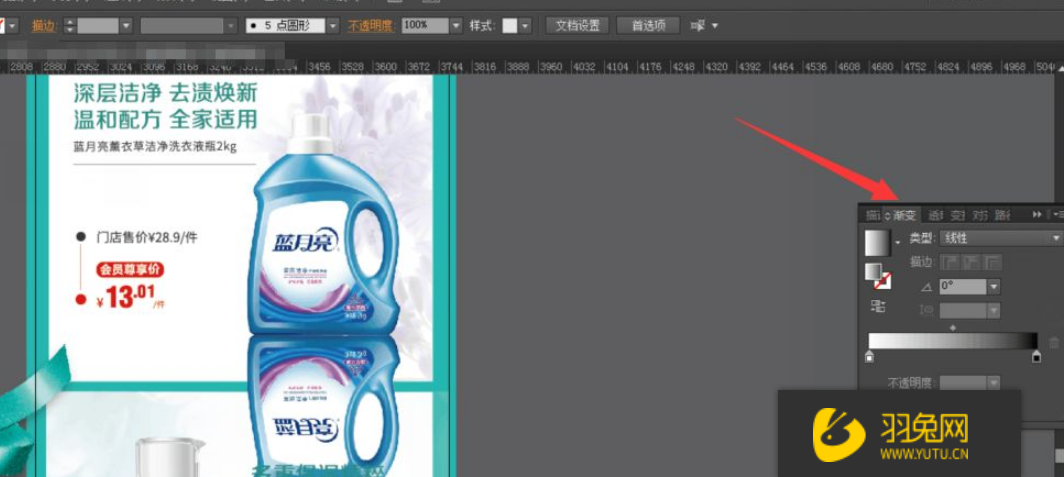
Task: Select the black gradient stop
Action: click(1037, 356)
